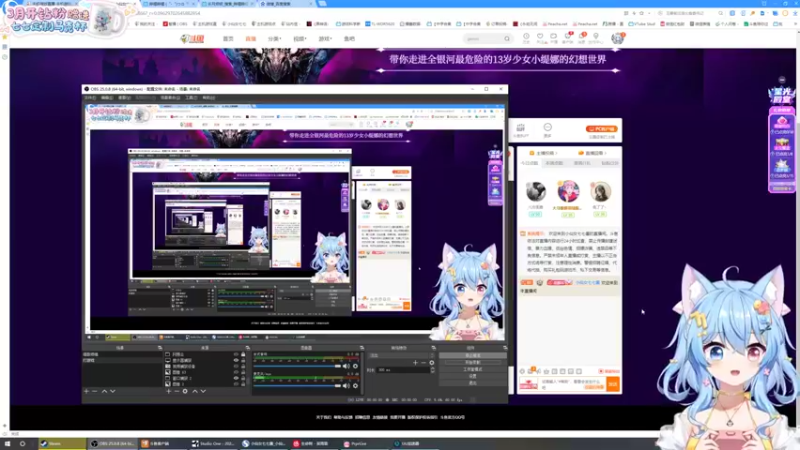Click the orange PC客户端 button
Viewport: 800px width, 450px height.
pos(602,129)
